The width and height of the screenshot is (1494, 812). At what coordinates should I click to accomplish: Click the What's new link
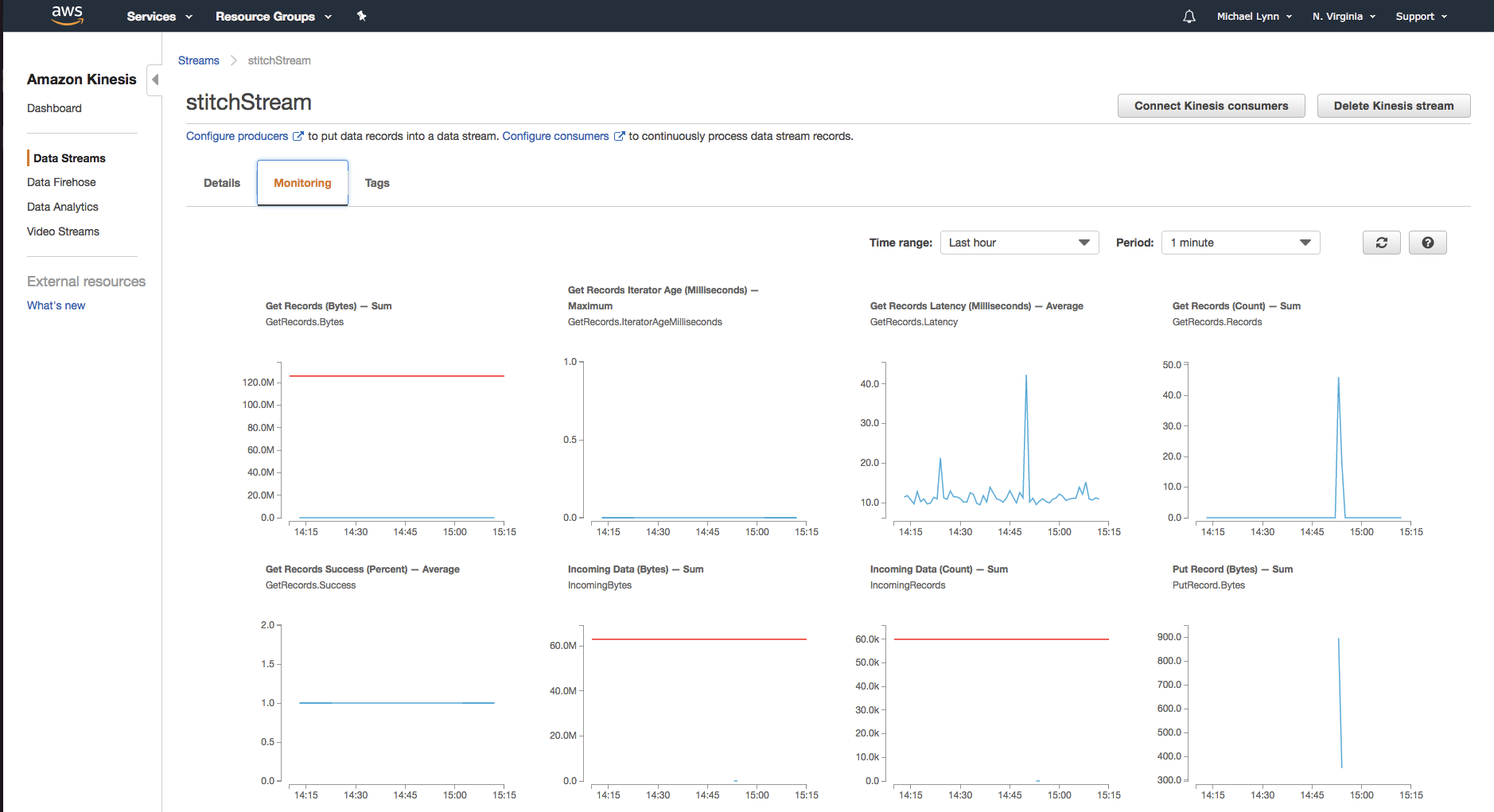point(56,305)
